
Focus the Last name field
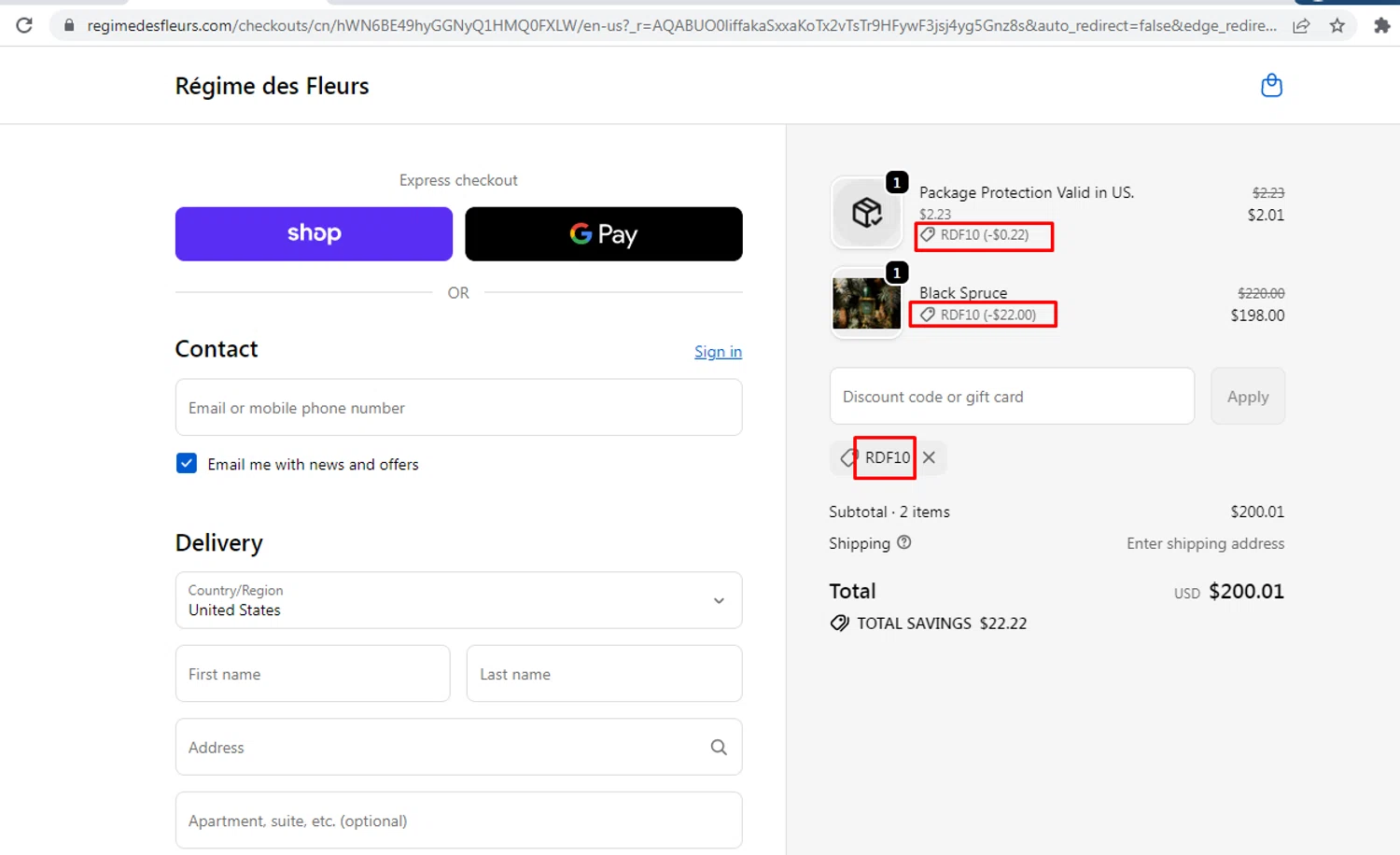(x=604, y=674)
